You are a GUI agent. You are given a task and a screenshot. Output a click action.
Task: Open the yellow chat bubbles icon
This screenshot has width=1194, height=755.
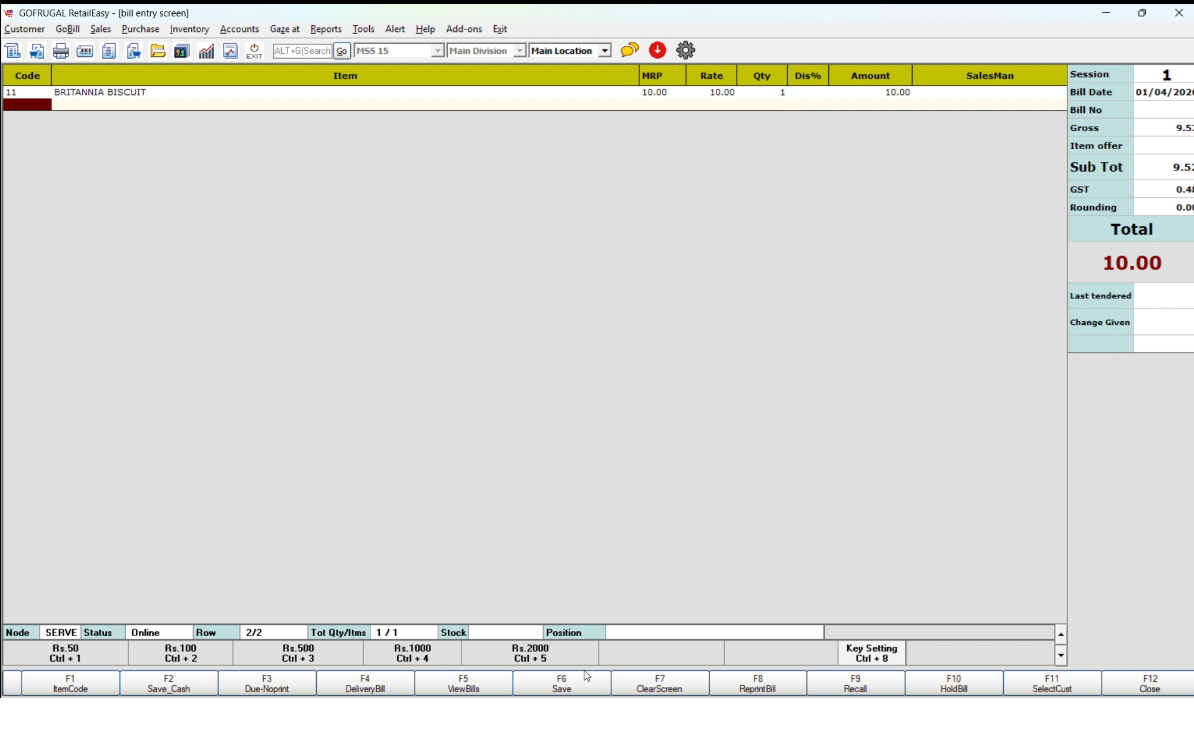tap(630, 50)
